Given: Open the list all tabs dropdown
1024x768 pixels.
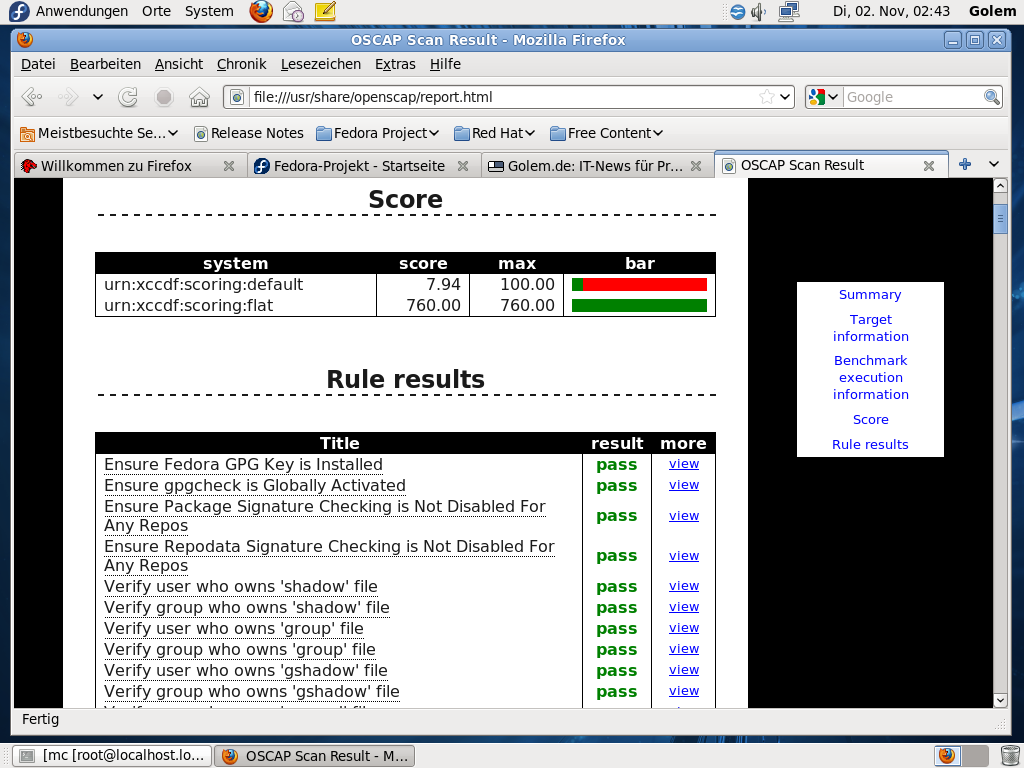Looking at the screenshot, I should pyautogui.click(x=993, y=165).
